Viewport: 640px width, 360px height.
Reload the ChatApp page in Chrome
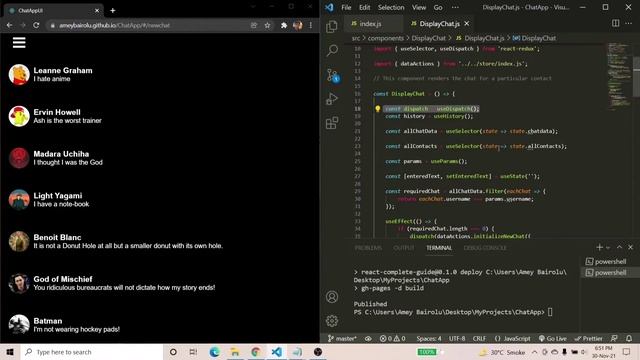click(36, 25)
